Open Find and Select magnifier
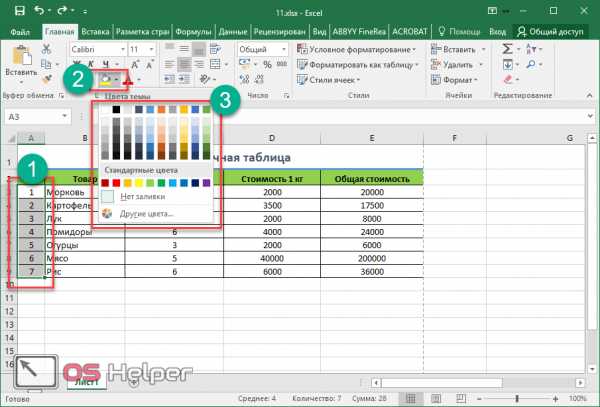 (531, 64)
